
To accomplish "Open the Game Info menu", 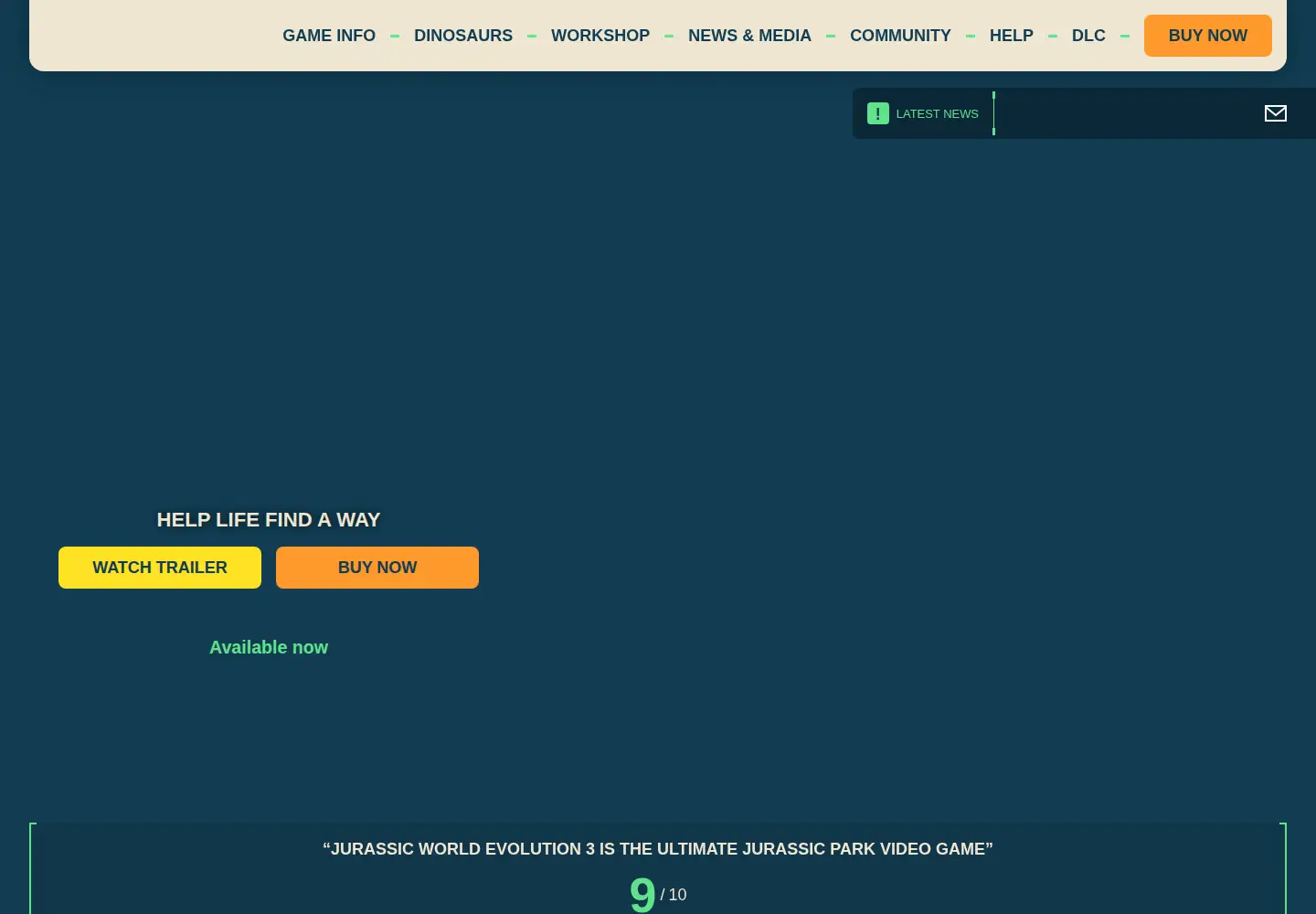I will click(x=329, y=36).
